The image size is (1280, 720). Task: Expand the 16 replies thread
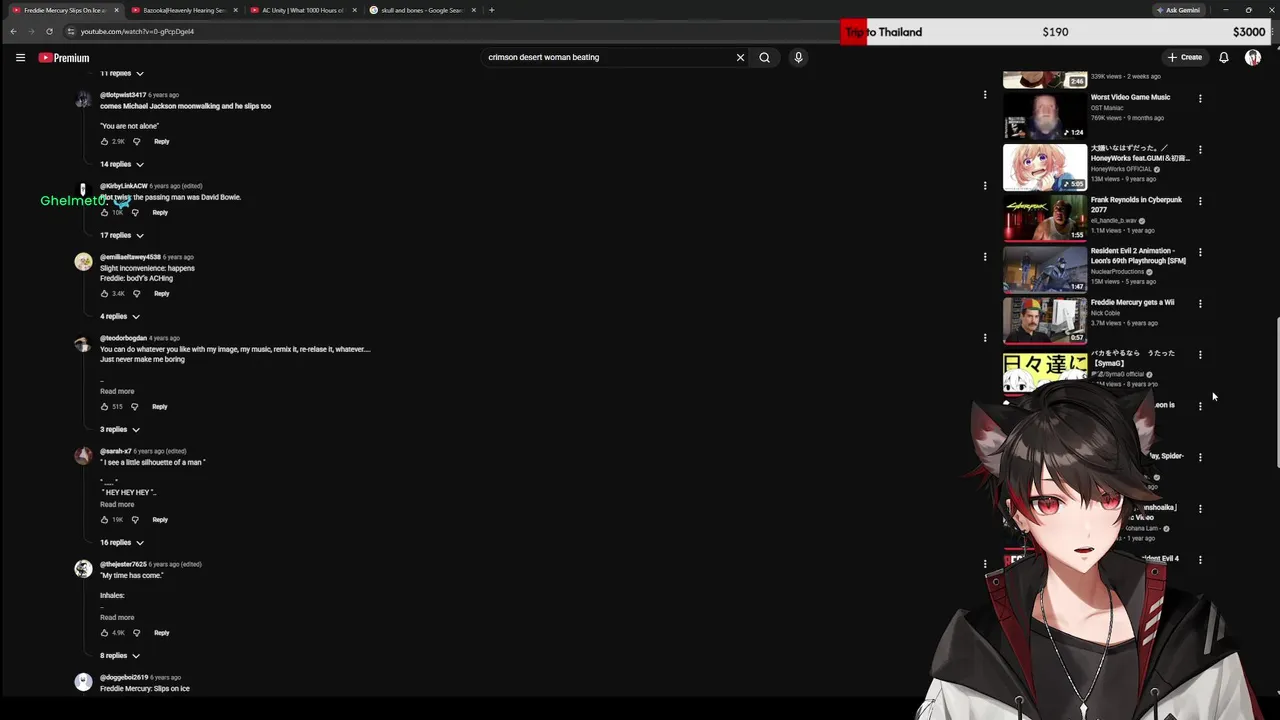point(121,542)
